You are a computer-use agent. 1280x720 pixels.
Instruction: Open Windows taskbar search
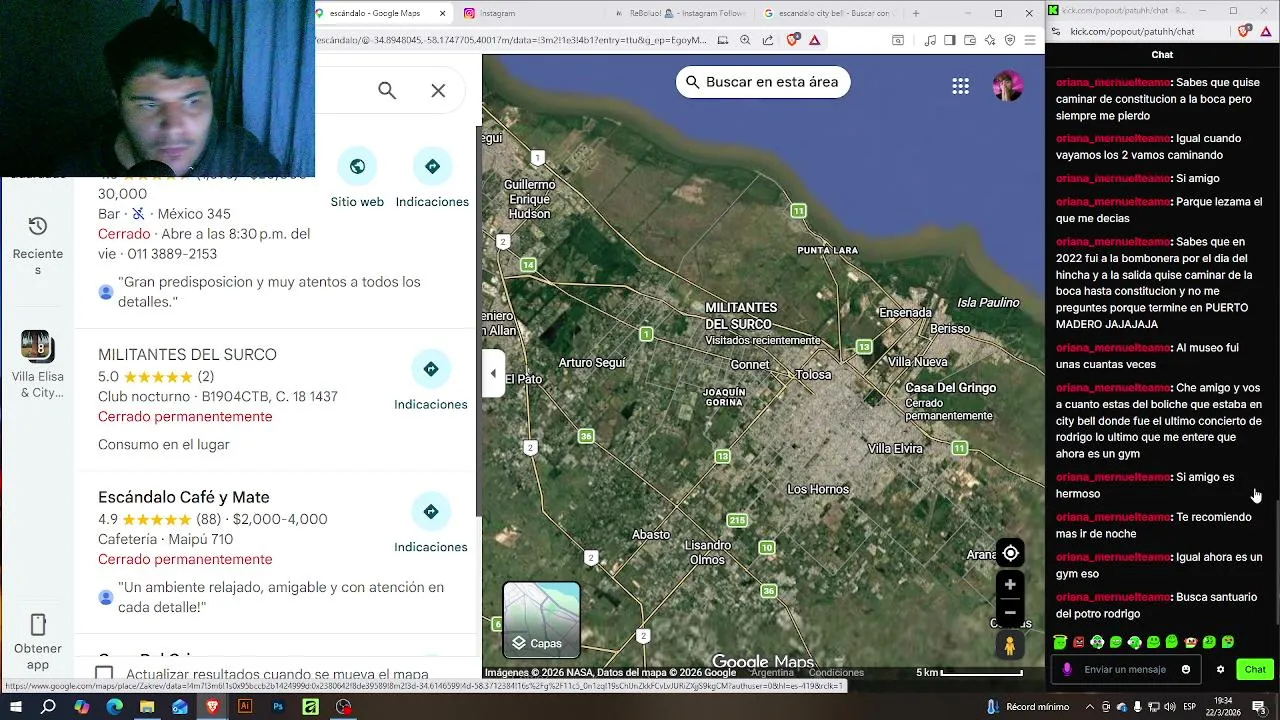[x=48, y=707]
